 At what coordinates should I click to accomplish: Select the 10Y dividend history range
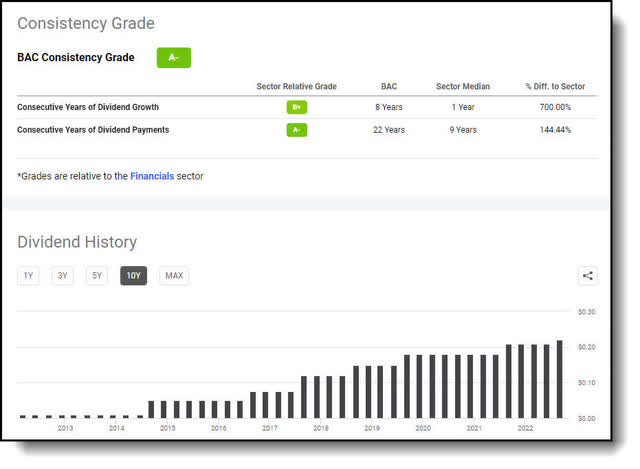(133, 276)
